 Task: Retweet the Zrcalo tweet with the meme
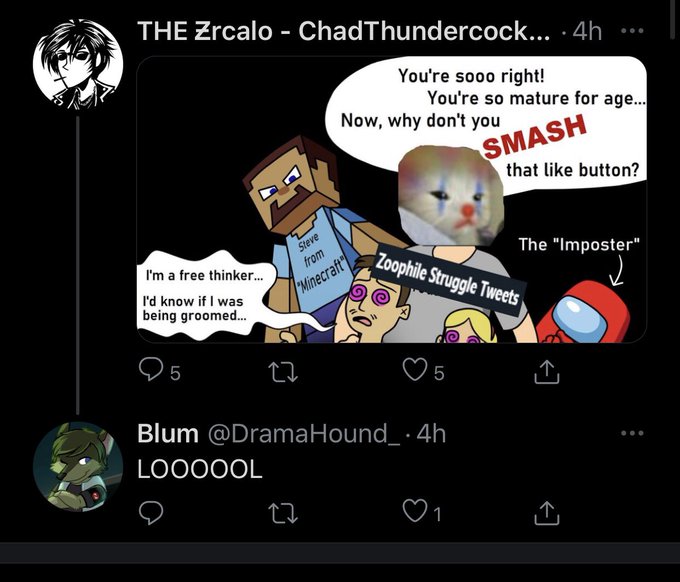pos(283,372)
